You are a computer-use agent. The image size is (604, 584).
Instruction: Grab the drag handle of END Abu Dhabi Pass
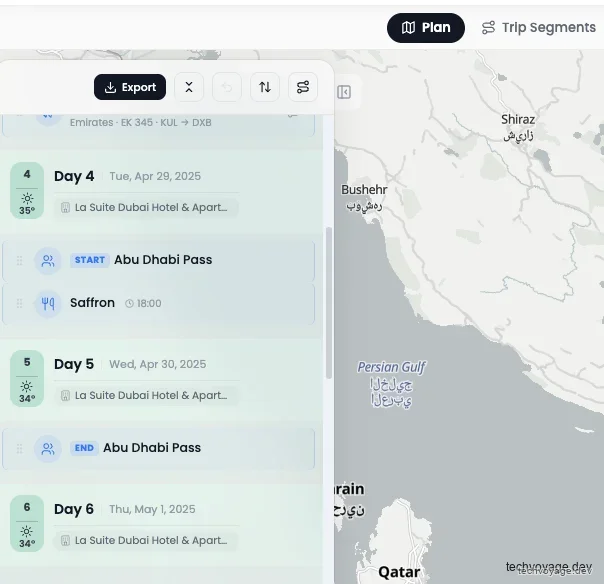[x=19, y=449]
